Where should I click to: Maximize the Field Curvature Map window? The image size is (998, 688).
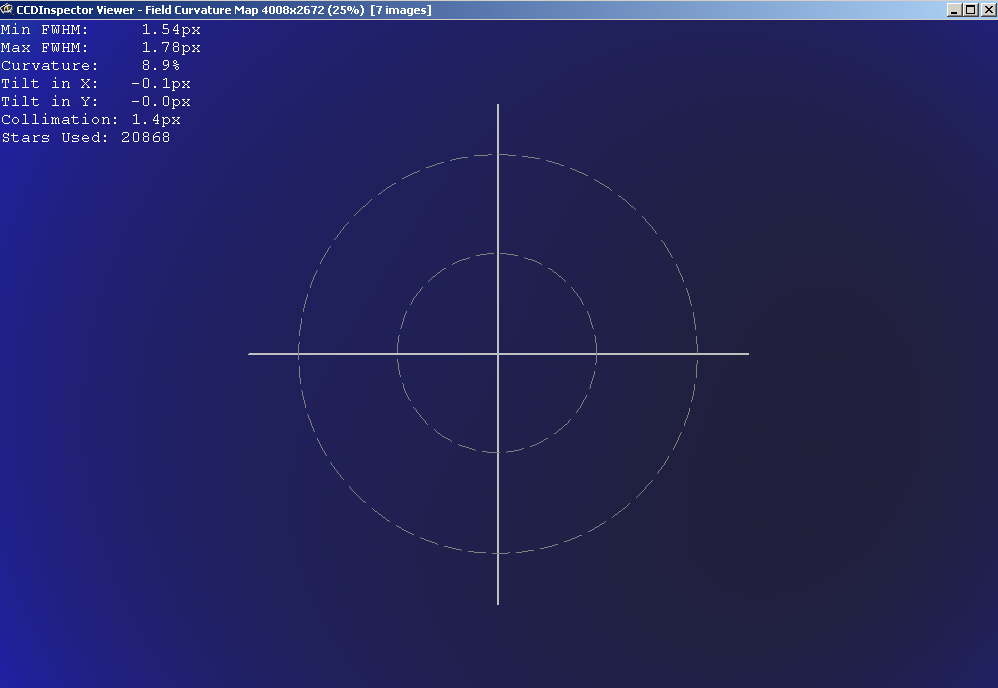coord(970,9)
